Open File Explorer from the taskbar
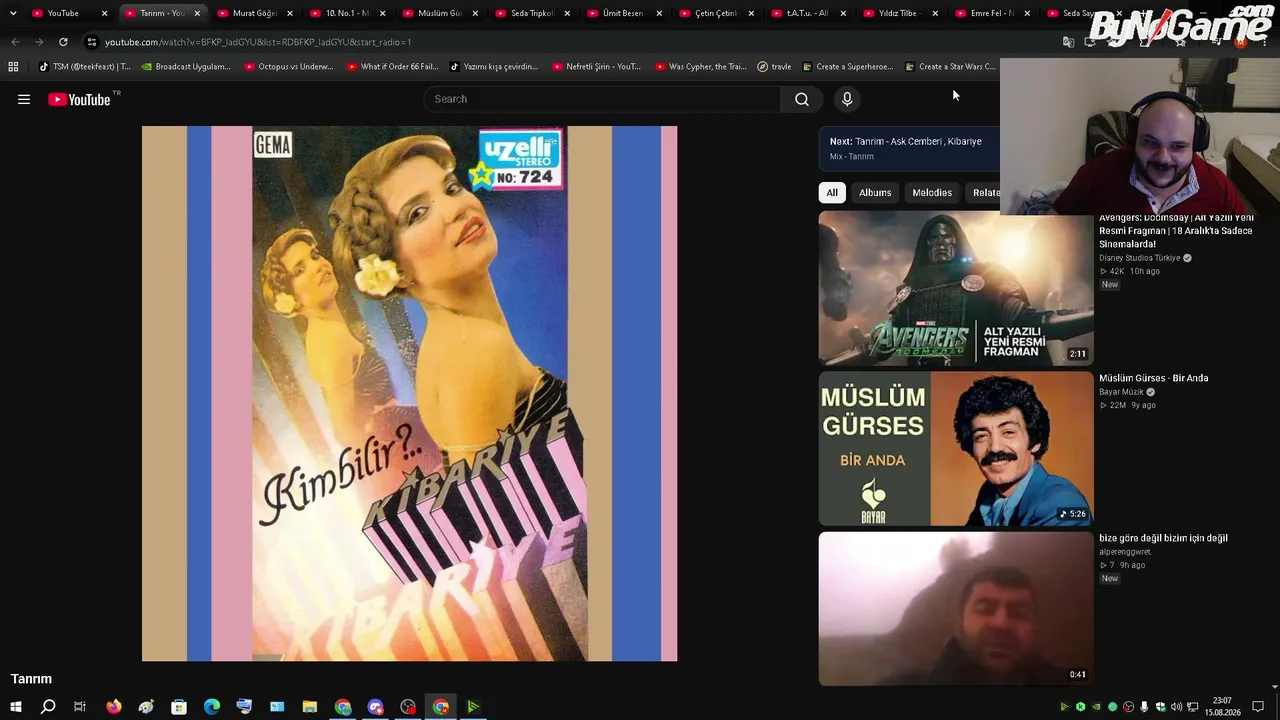The width and height of the screenshot is (1280, 720). point(310,707)
